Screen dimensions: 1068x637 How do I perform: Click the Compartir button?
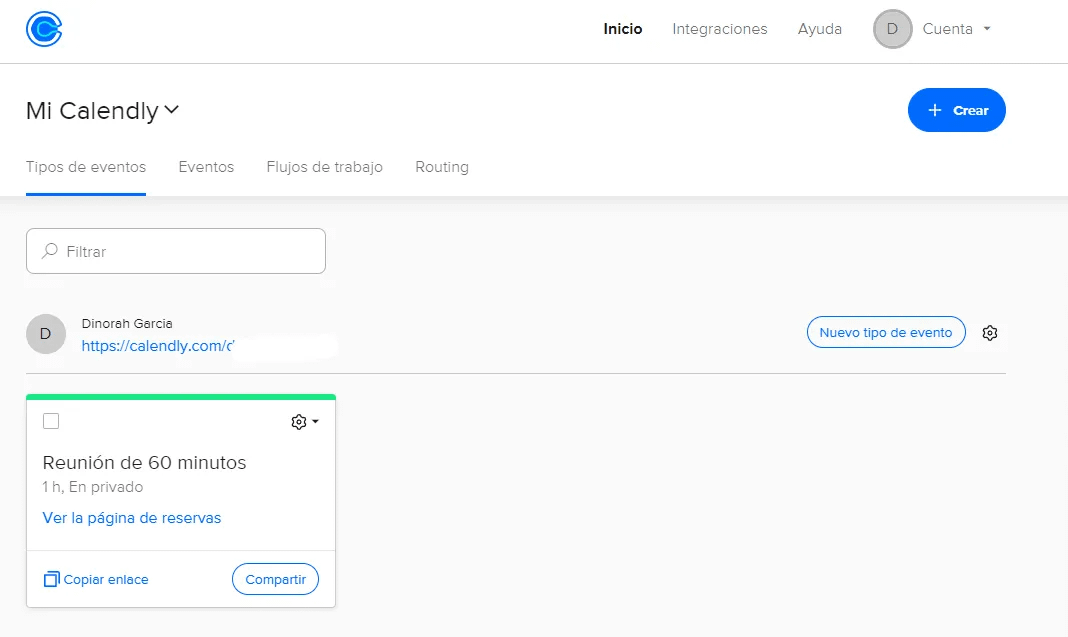(275, 579)
